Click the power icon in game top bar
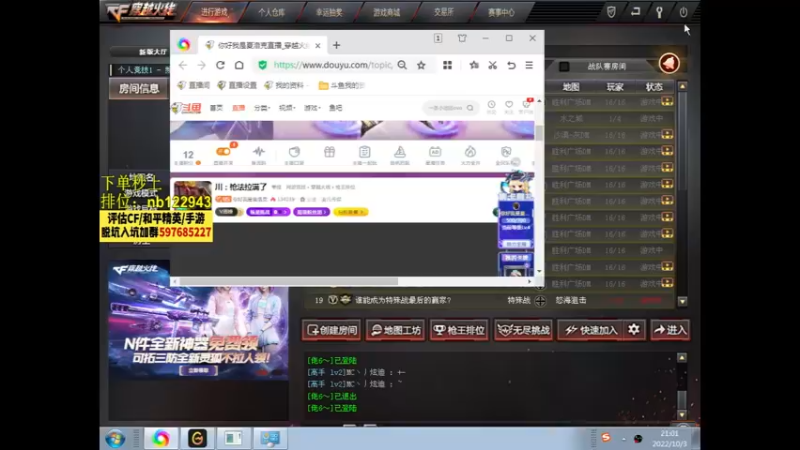The image size is (800, 450). coord(683,12)
